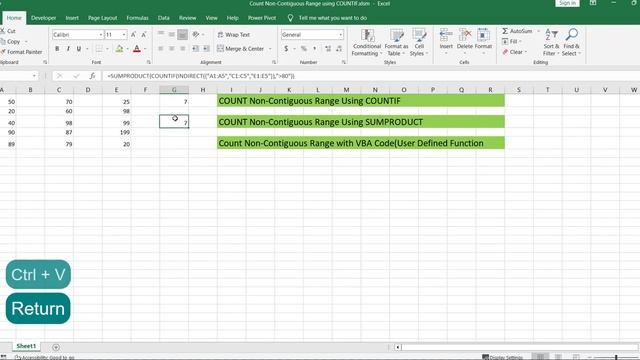Toggle Wrap Text
This screenshot has width=640, height=360.
coord(233,35)
